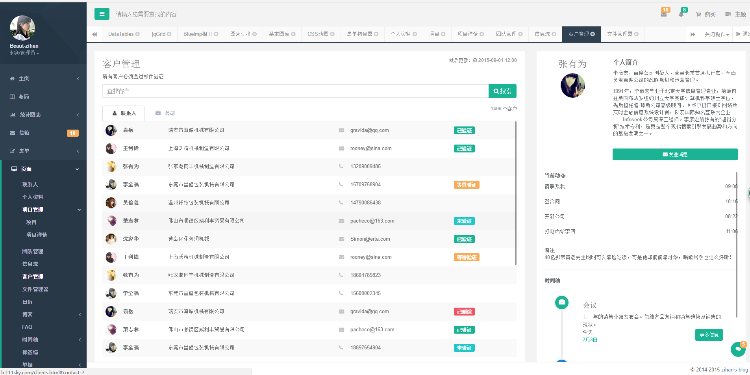
Task: Open 标签墙 in sidebar submenu
Action: [30, 352]
